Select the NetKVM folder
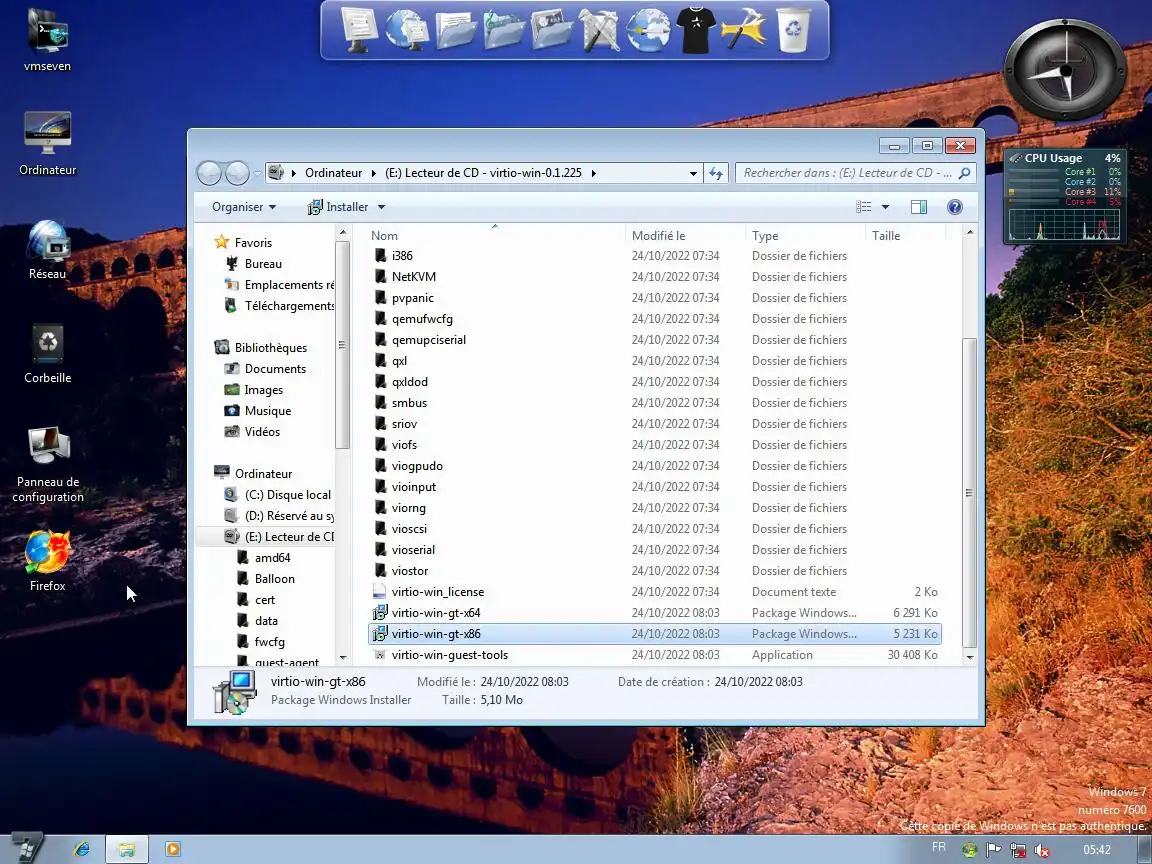The width and height of the screenshot is (1152, 864). tap(414, 277)
